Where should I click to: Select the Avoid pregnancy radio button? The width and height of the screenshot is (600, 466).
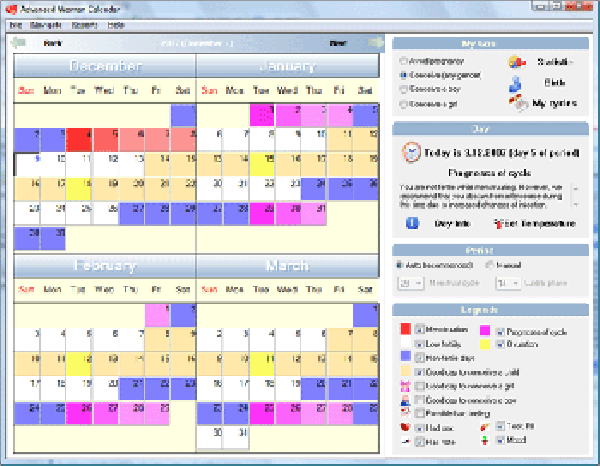(403, 61)
